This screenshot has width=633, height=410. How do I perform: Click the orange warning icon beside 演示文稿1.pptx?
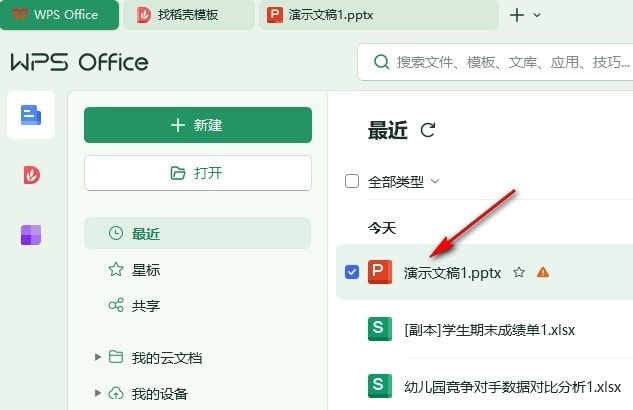(543, 272)
